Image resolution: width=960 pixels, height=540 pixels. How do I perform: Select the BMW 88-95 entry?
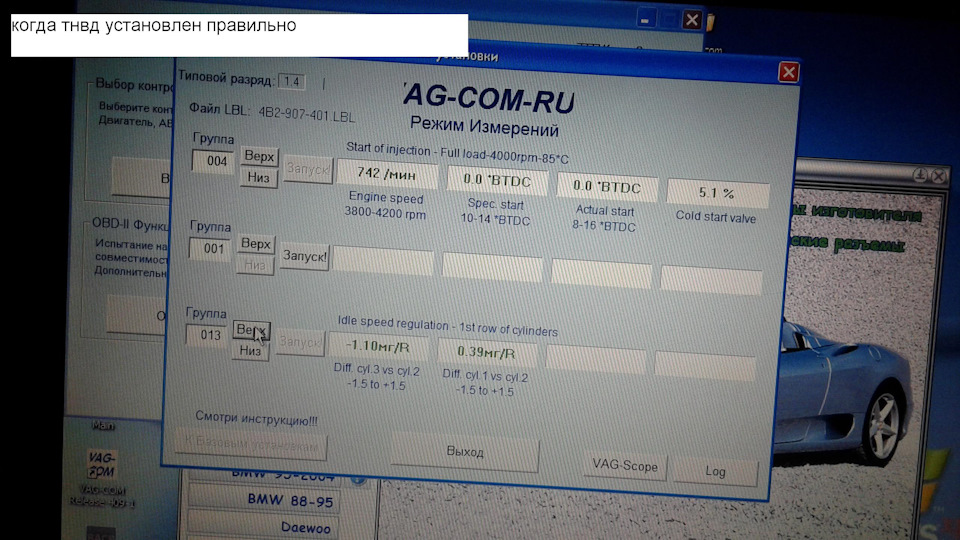click(x=277, y=500)
